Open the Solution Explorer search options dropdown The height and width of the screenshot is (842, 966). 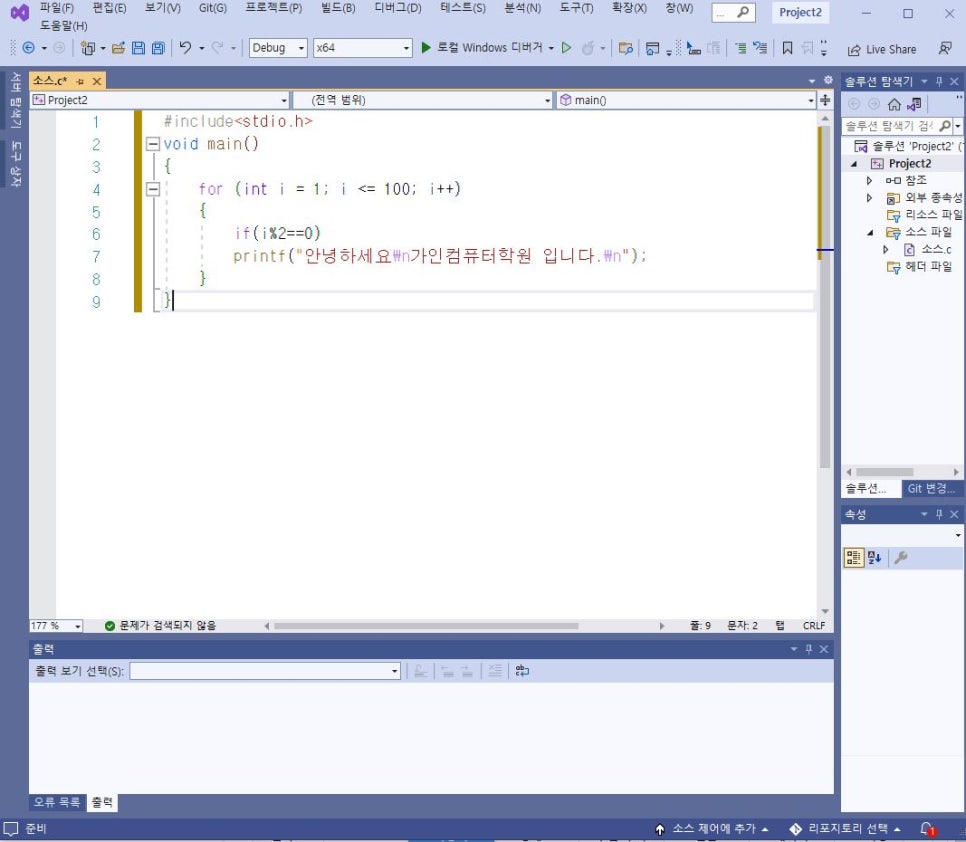[x=957, y=126]
